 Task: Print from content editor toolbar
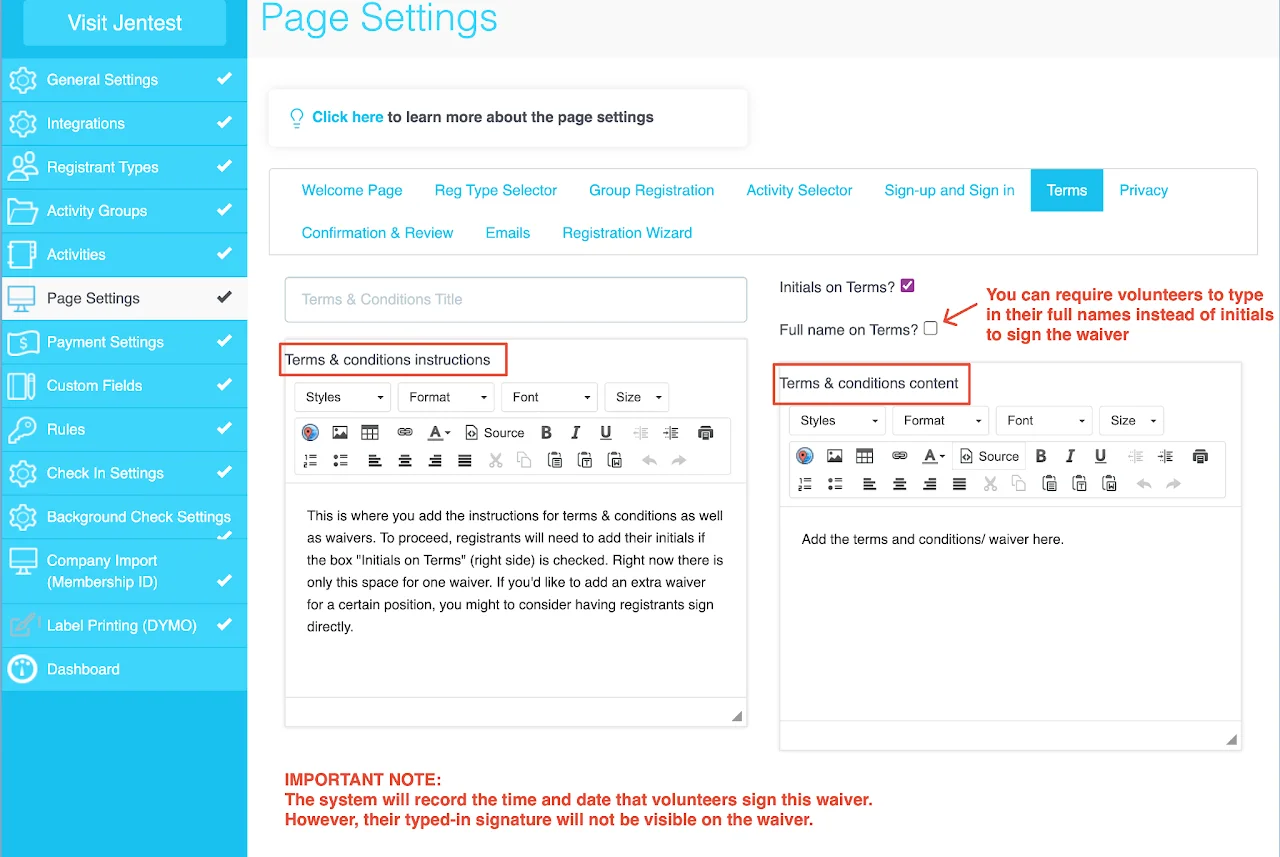(x=1201, y=456)
